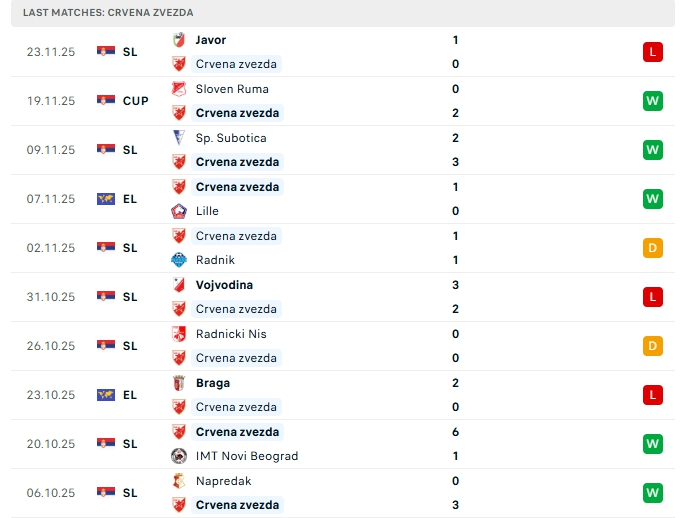Image resolution: width=685 pixels, height=518 pixels.
Task: Click the green W badge for Lille match
Action: 653,199
